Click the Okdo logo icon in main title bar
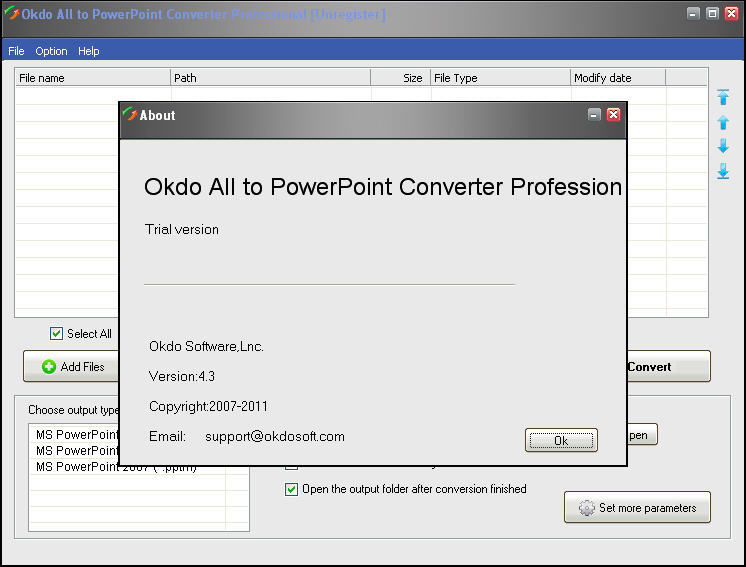The image size is (746, 567). pyautogui.click(x=11, y=13)
